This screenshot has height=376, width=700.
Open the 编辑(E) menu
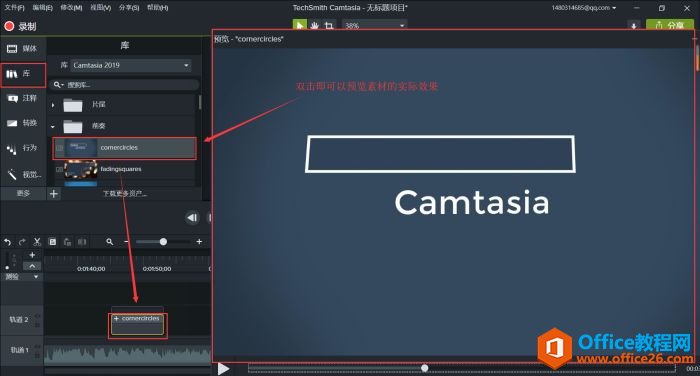[x=42, y=8]
